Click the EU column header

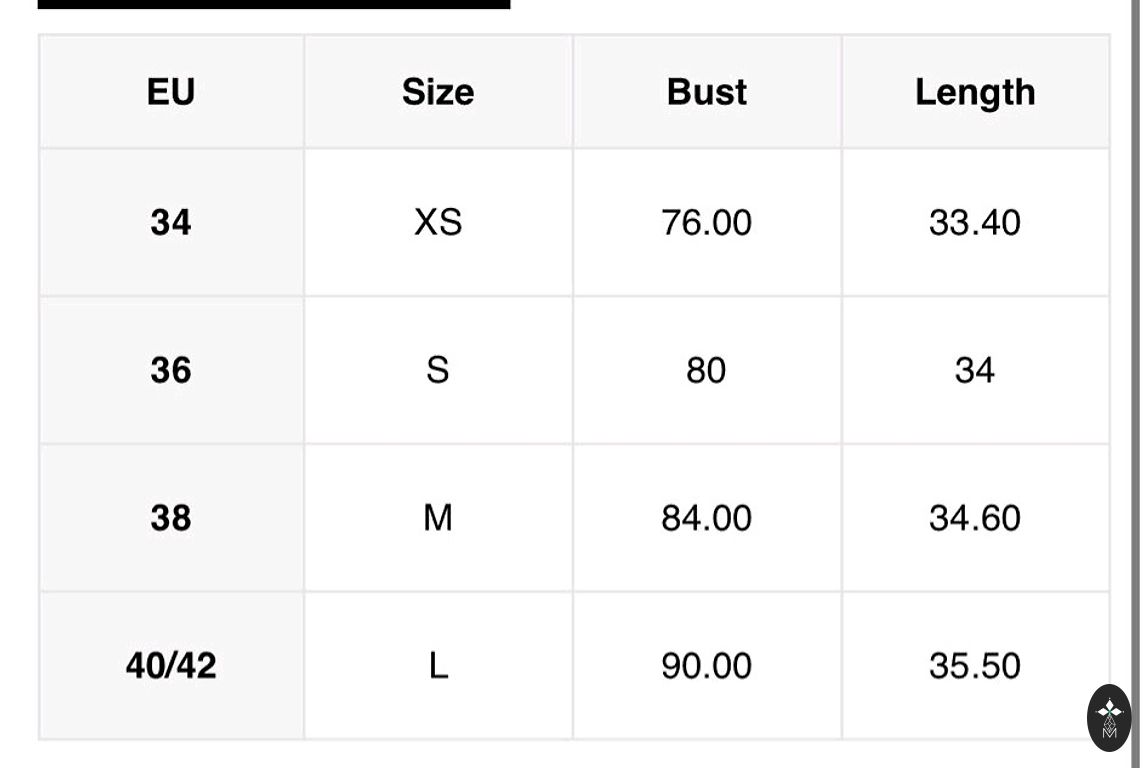[x=171, y=92]
